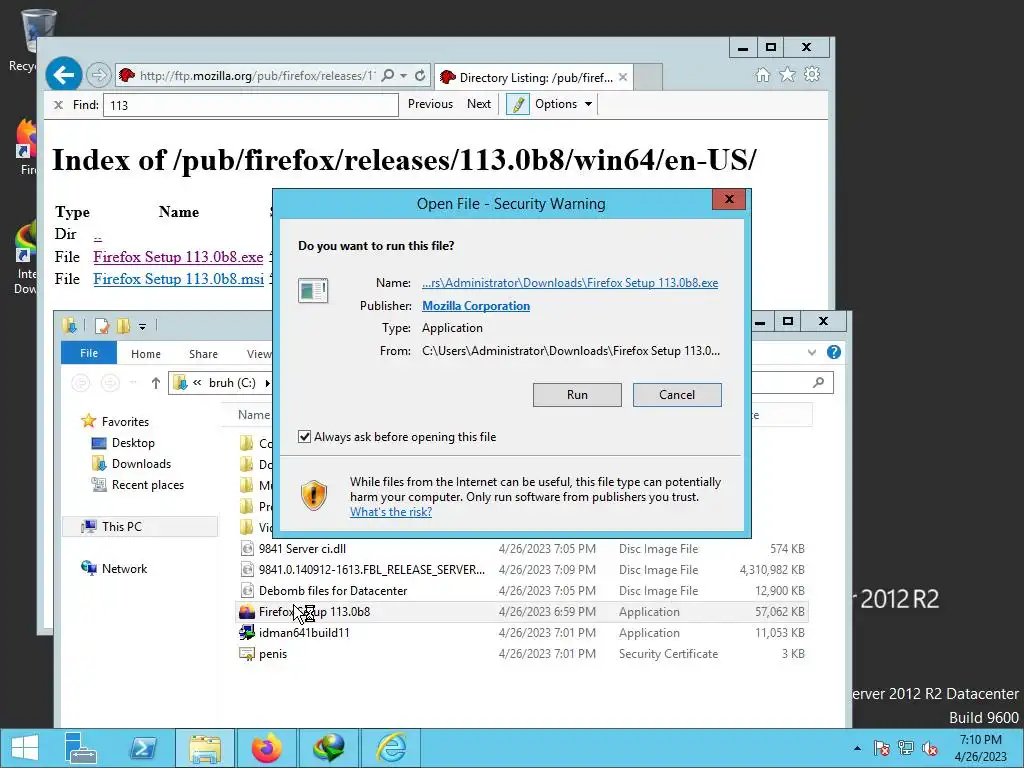The height and width of the screenshot is (768, 1024).
Task: Close the Find bar
Action: coord(58,104)
